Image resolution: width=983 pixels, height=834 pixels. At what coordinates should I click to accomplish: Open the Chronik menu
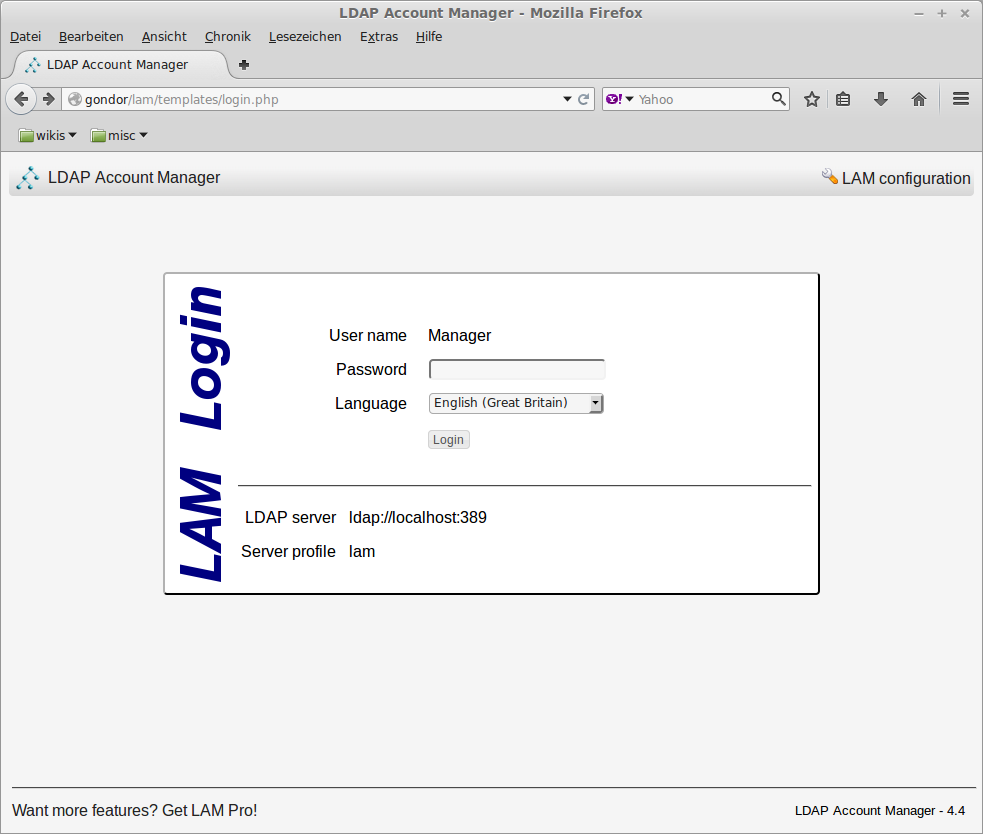227,36
